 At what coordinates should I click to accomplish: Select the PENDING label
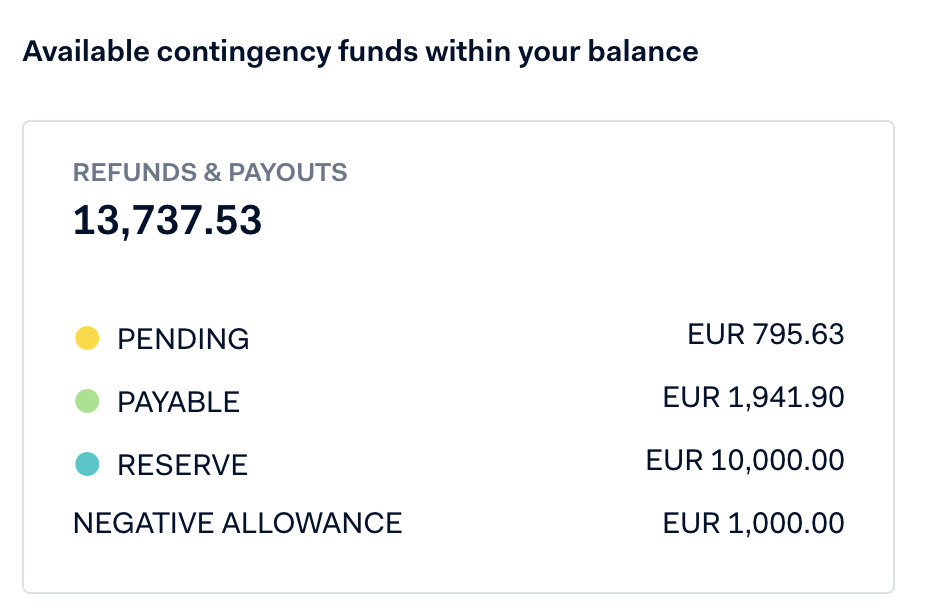tap(183, 339)
